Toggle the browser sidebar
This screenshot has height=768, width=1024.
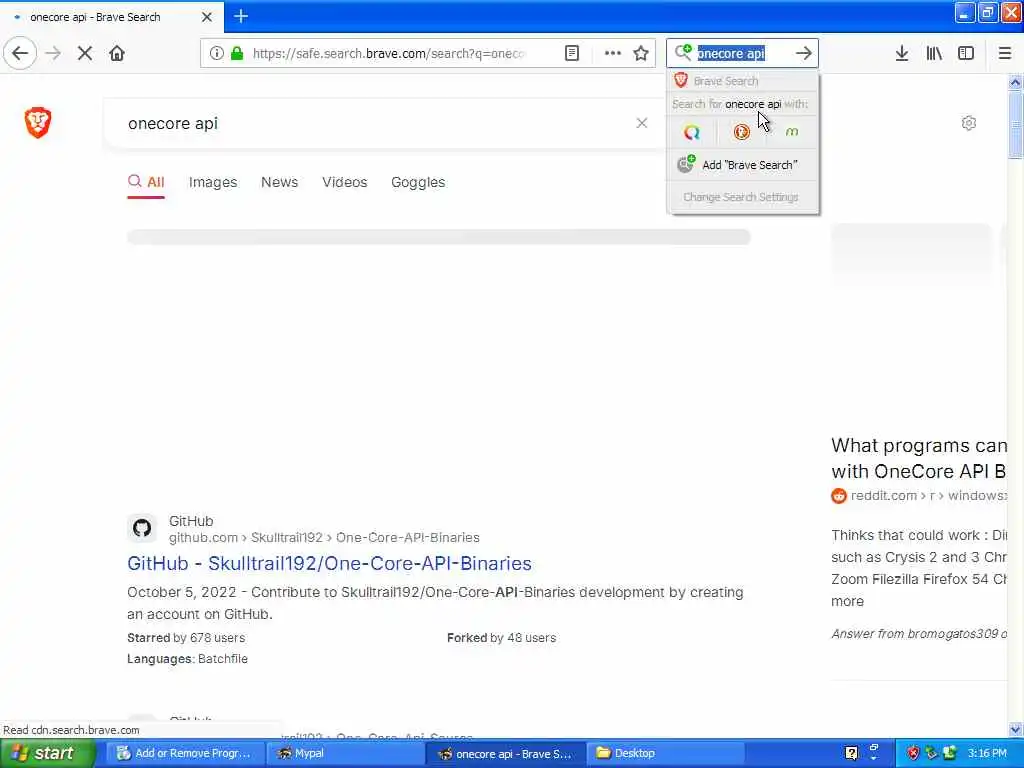(x=966, y=54)
